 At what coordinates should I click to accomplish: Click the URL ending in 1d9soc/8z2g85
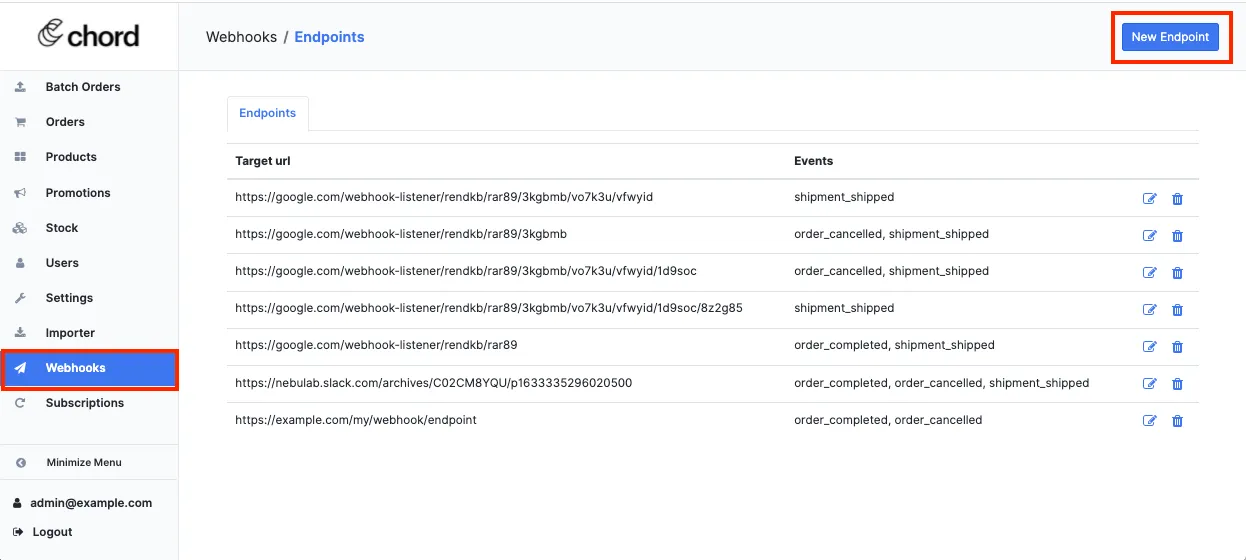489,308
